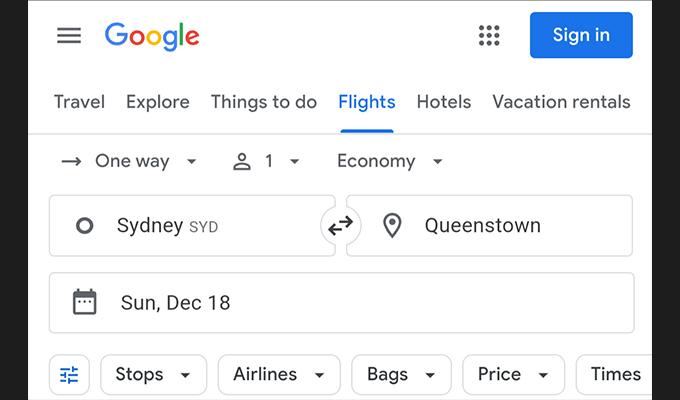This screenshot has height=400, width=680.
Task: Open the all filters sliders icon
Action: click(69, 375)
